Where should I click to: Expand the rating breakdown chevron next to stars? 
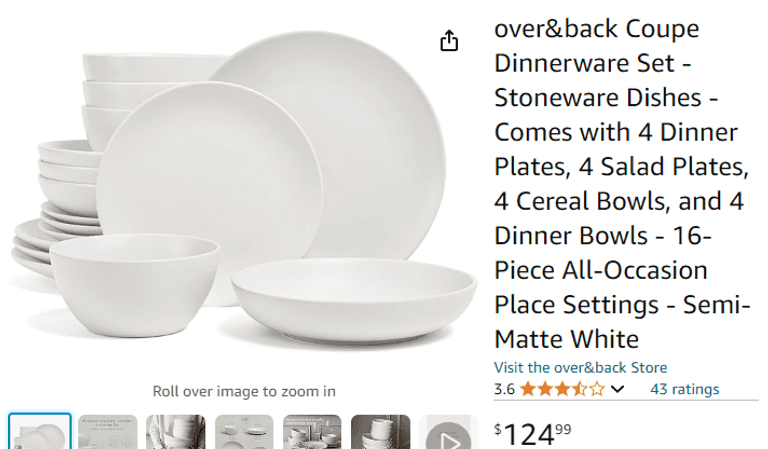[618, 389]
